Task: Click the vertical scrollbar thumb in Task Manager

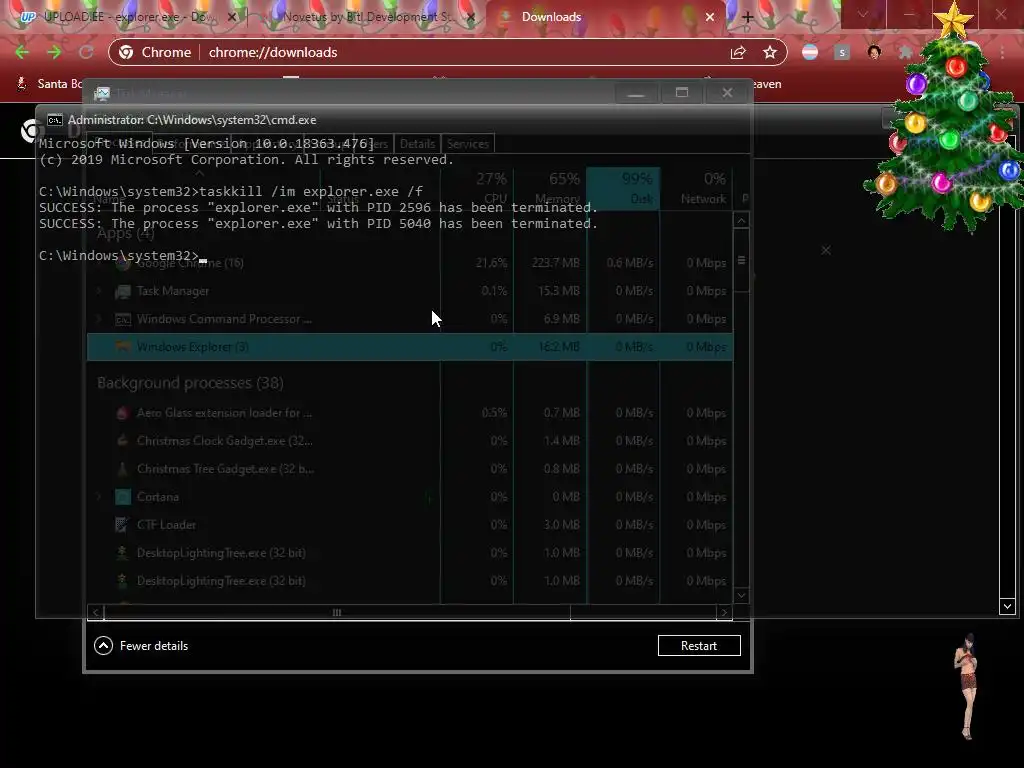Action: point(741,261)
